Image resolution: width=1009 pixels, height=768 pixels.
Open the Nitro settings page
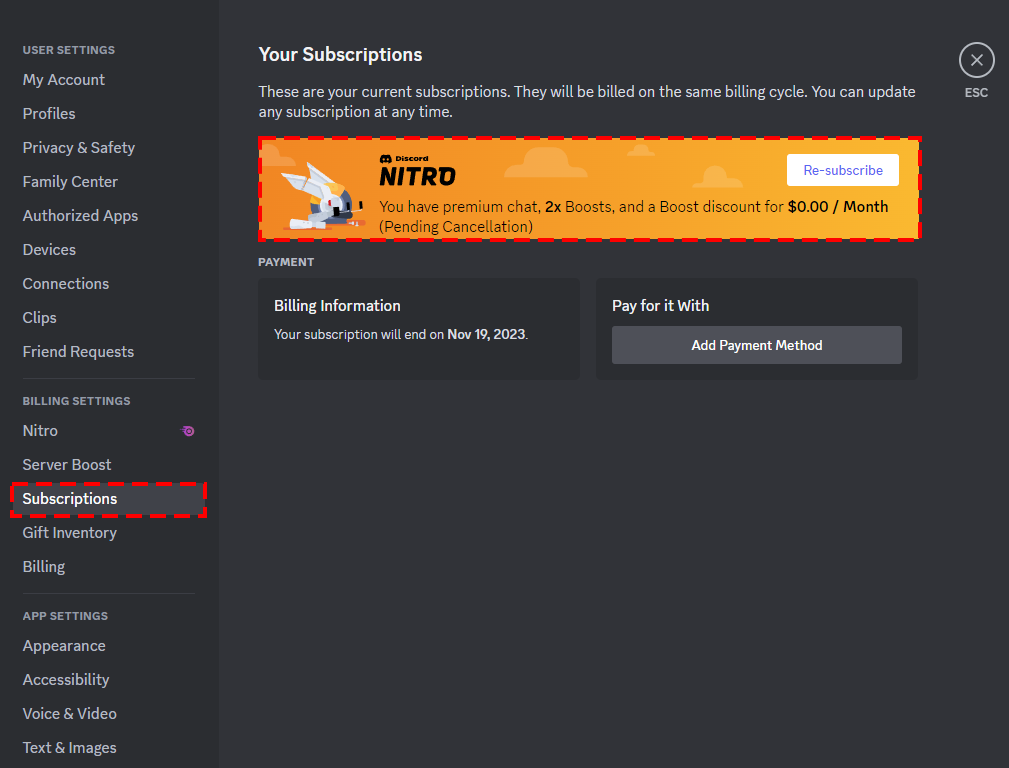(x=40, y=430)
